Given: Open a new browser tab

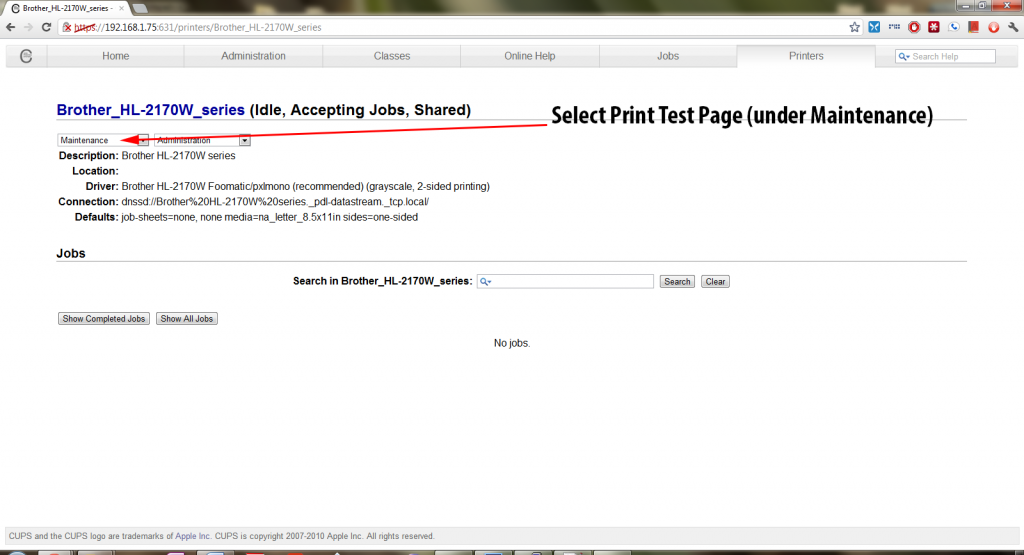Looking at the screenshot, I should pyautogui.click(x=139, y=8).
